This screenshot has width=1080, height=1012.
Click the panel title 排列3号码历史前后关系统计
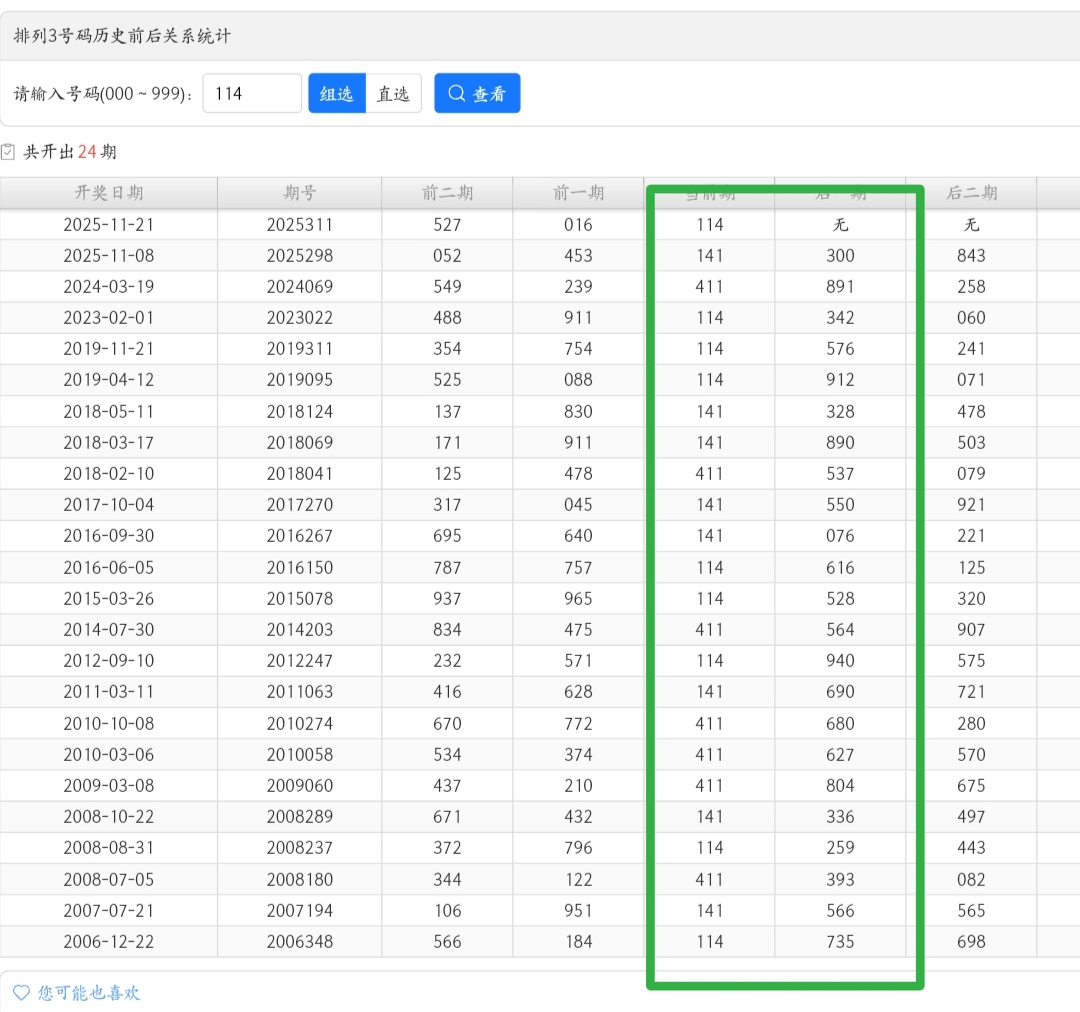tap(122, 36)
